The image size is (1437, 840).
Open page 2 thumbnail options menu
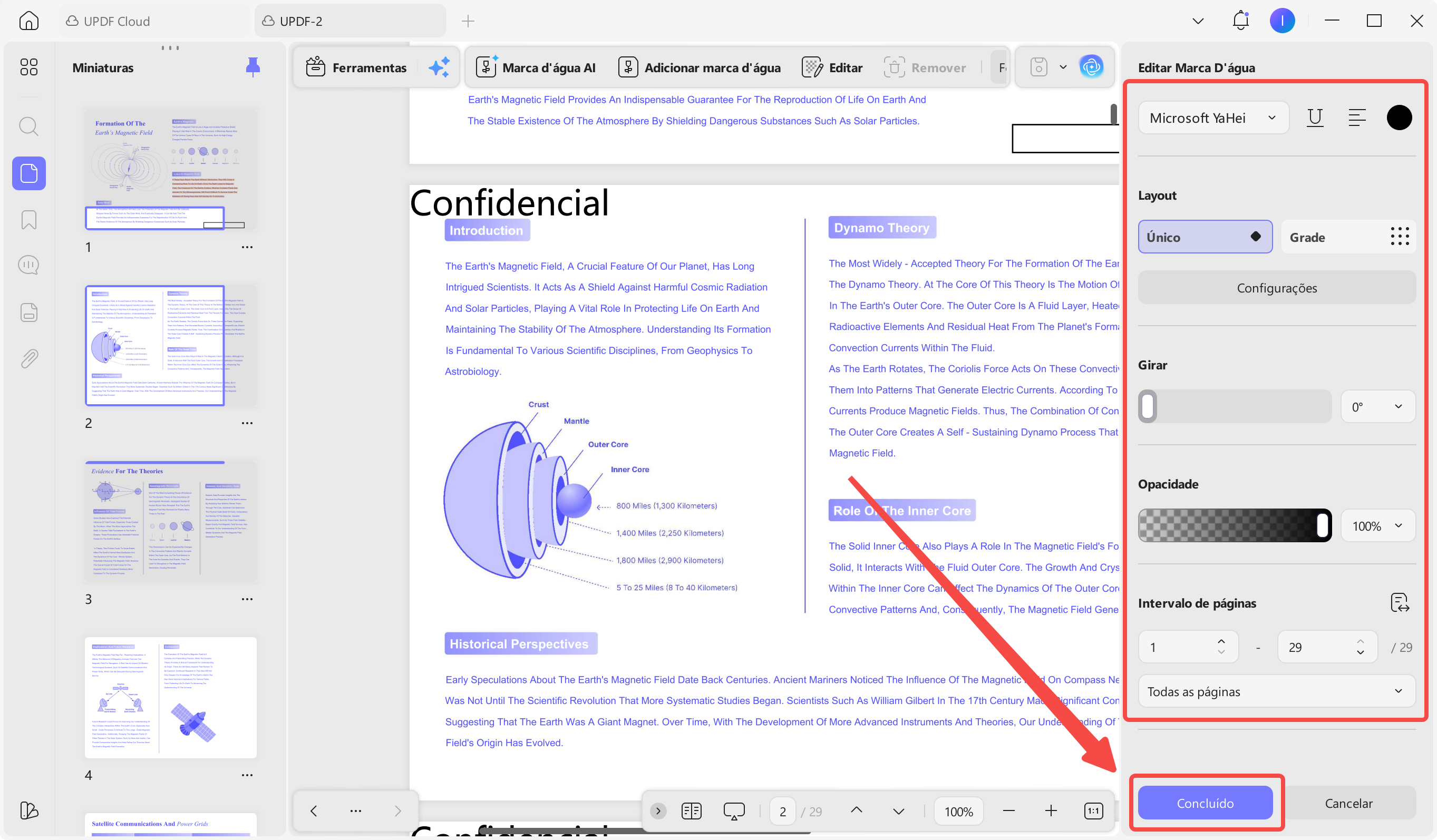(x=247, y=423)
